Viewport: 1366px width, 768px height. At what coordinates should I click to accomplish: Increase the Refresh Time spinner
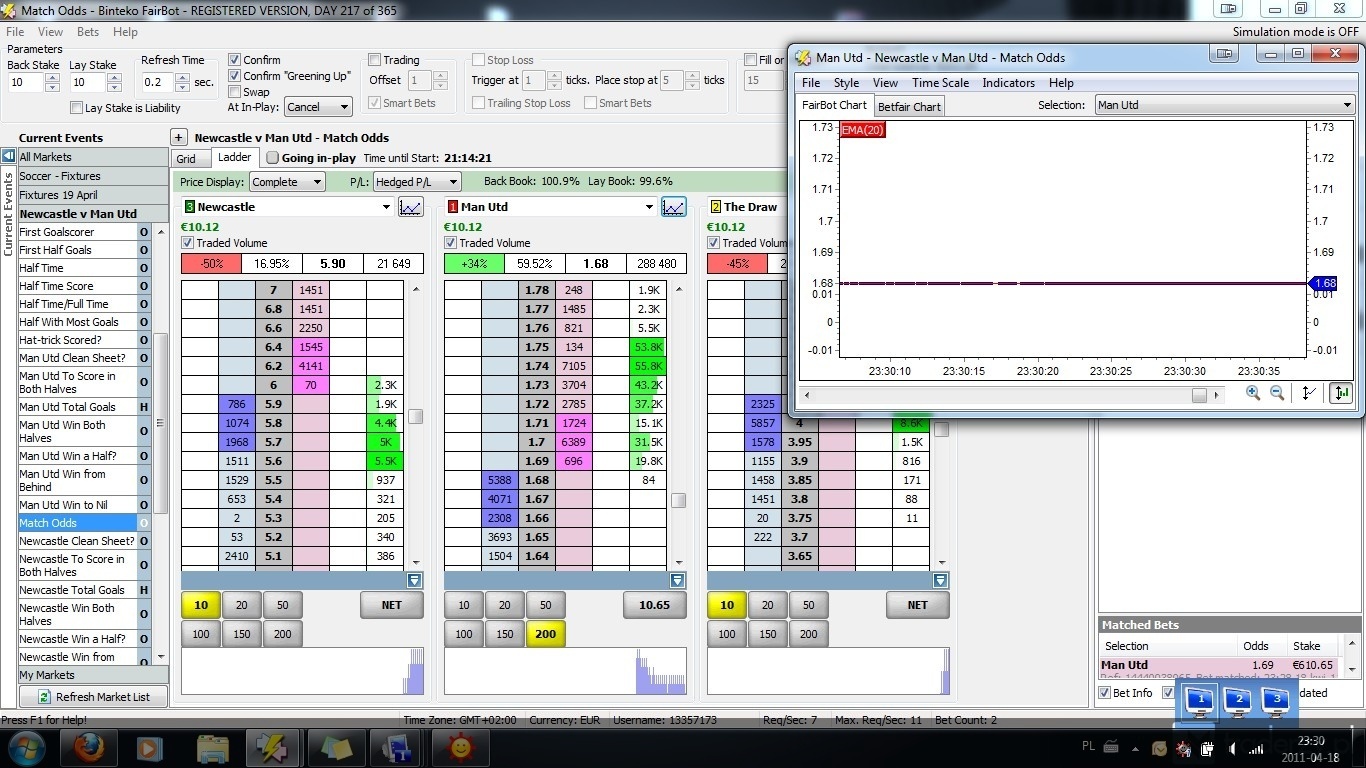184,77
